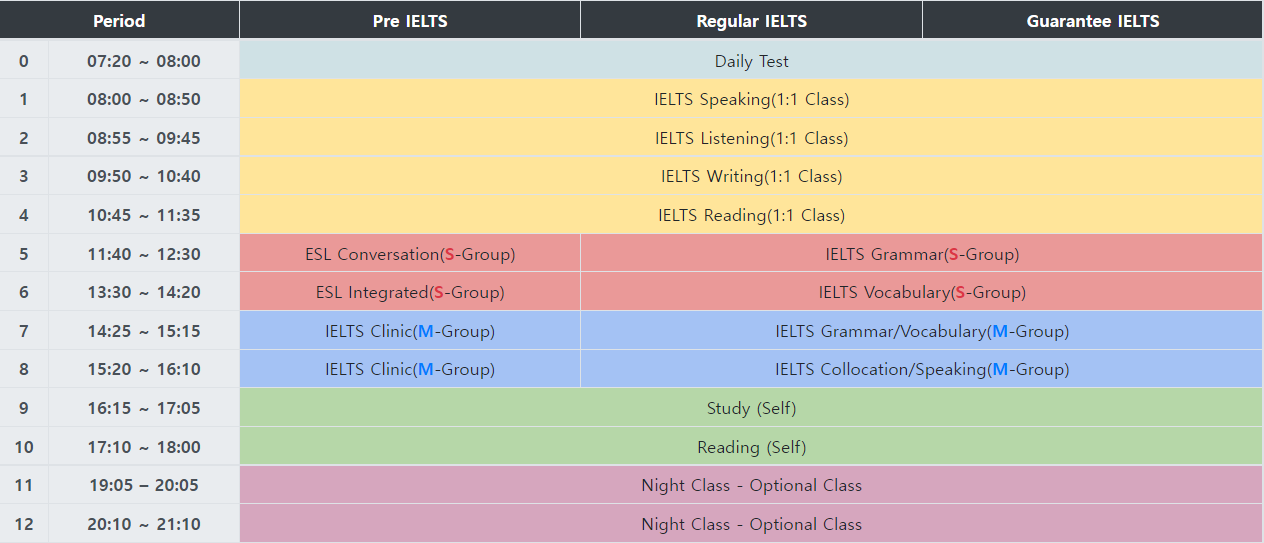Click the IELTS Speaking(1:1 Class) cell

click(751, 99)
